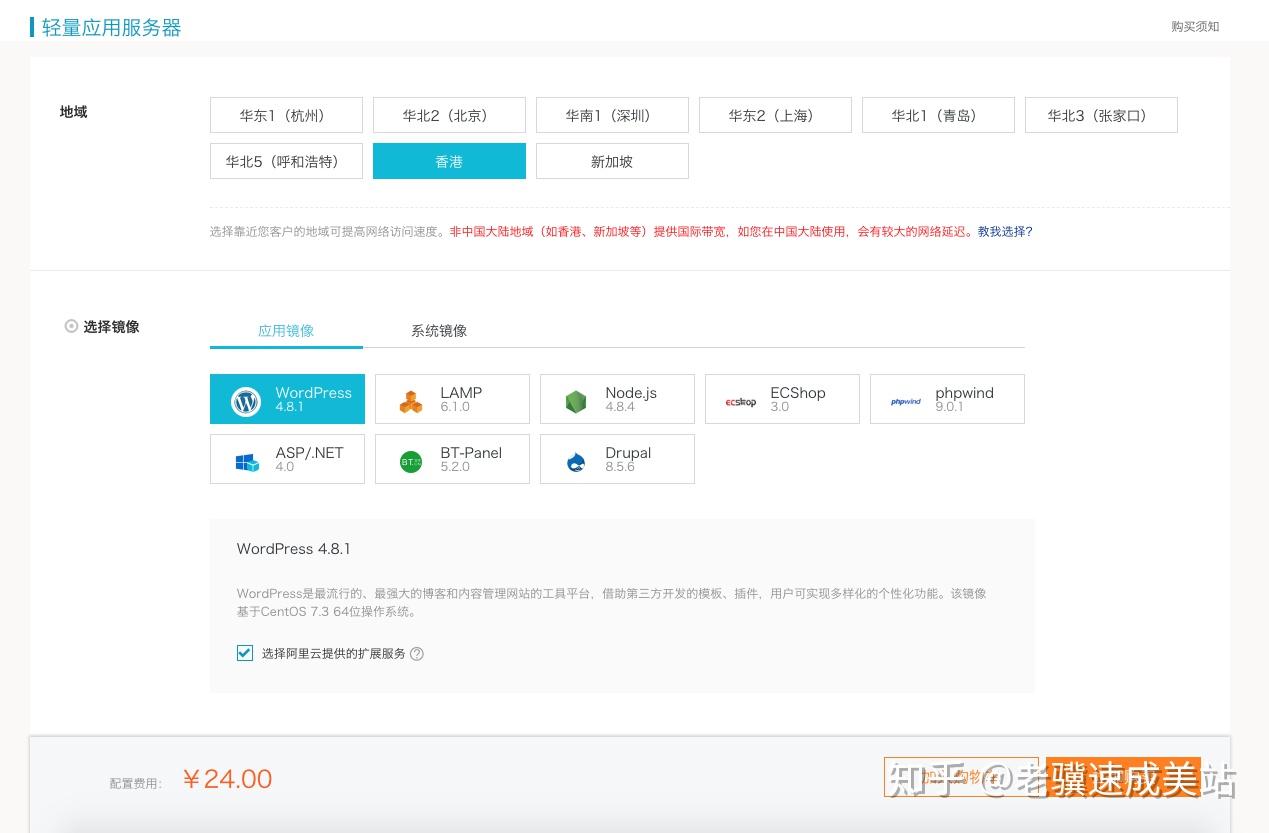Screen dimensions: 1269x833
Task: Select the WordPress 4.8.1 image icon
Action: point(246,401)
